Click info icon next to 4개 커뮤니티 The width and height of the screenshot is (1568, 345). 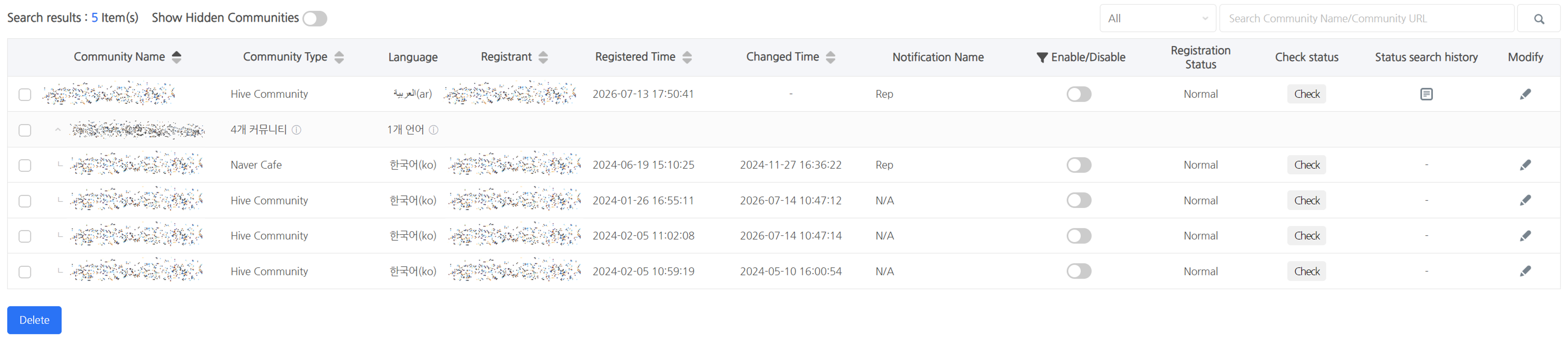pos(296,130)
